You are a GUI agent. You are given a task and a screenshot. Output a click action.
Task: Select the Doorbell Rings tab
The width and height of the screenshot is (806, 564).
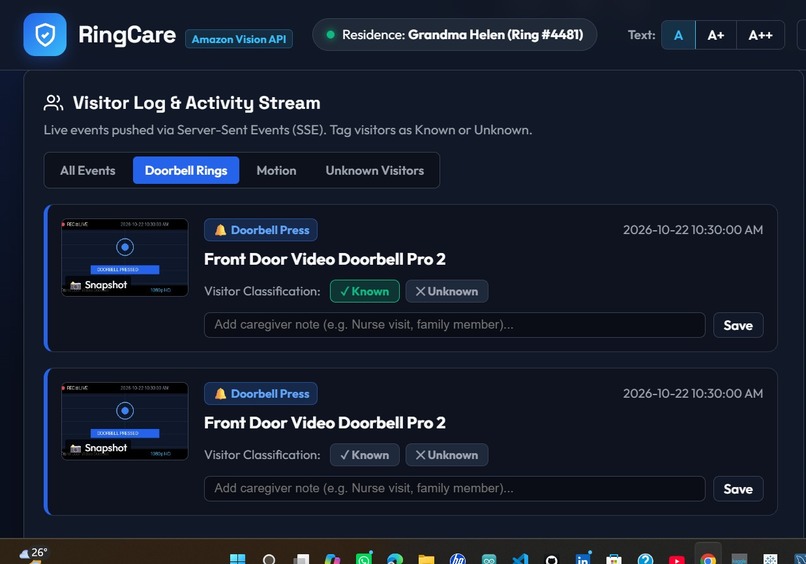(186, 171)
